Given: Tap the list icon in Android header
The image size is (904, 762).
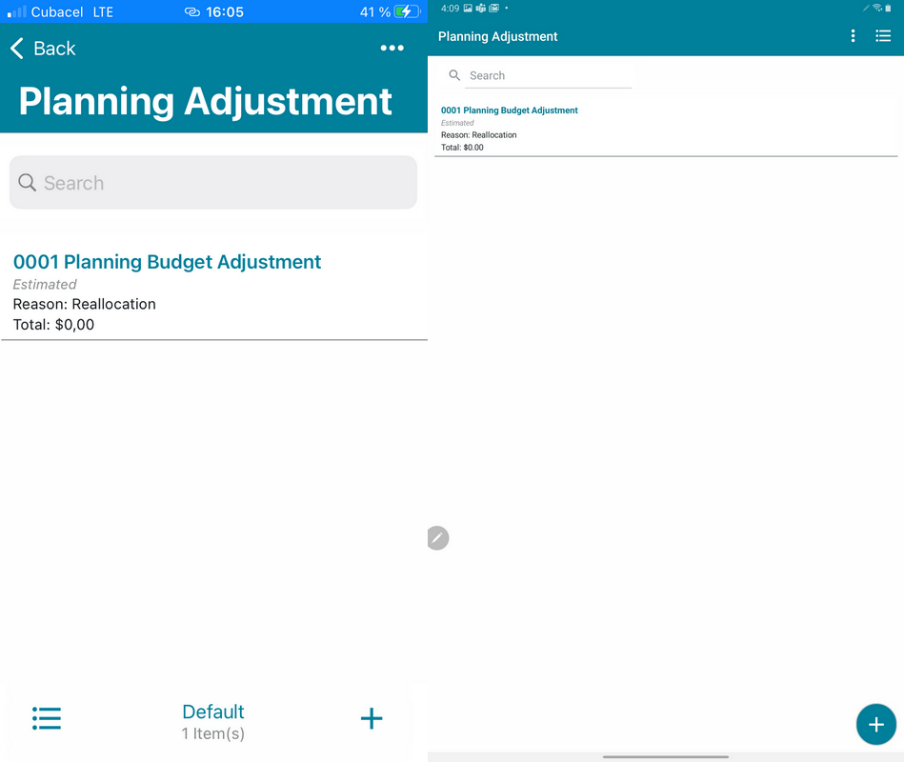Looking at the screenshot, I should (883, 36).
